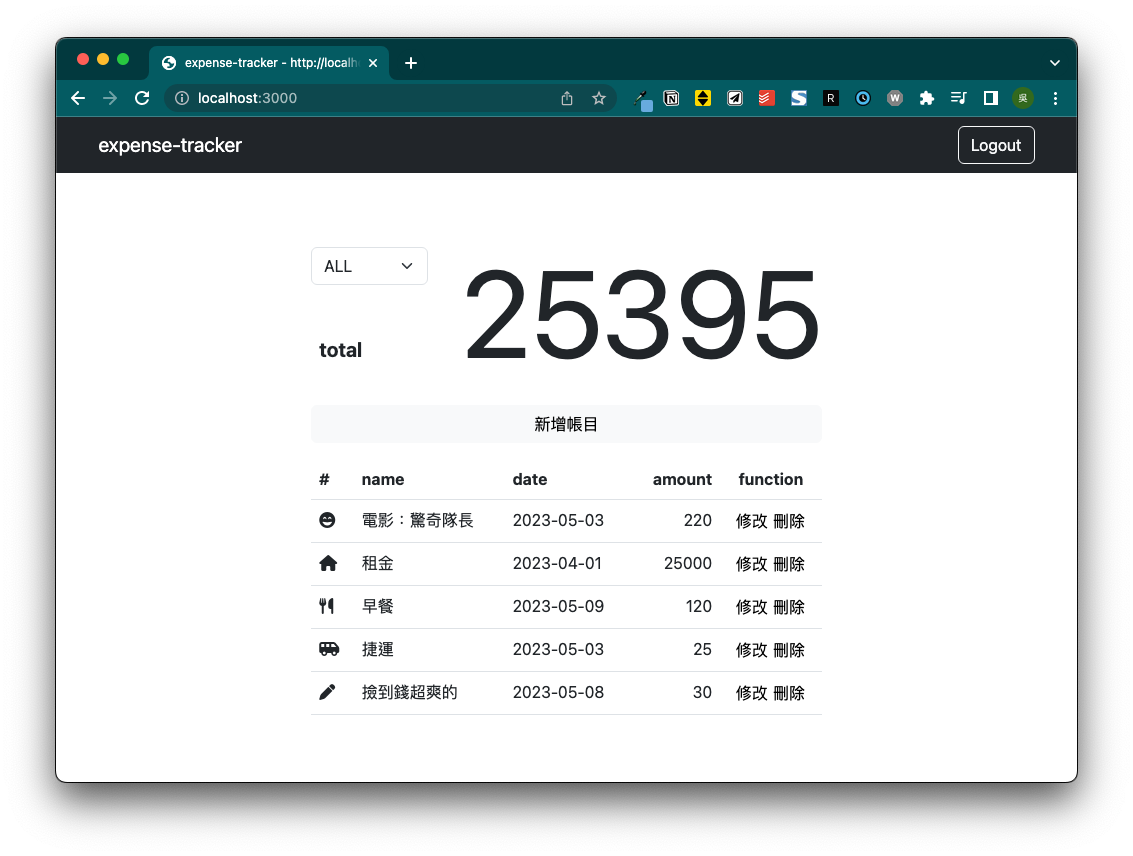Open the ColorZilla eyedropper extension
Viewport: 1133px width, 856px height.
point(641,98)
